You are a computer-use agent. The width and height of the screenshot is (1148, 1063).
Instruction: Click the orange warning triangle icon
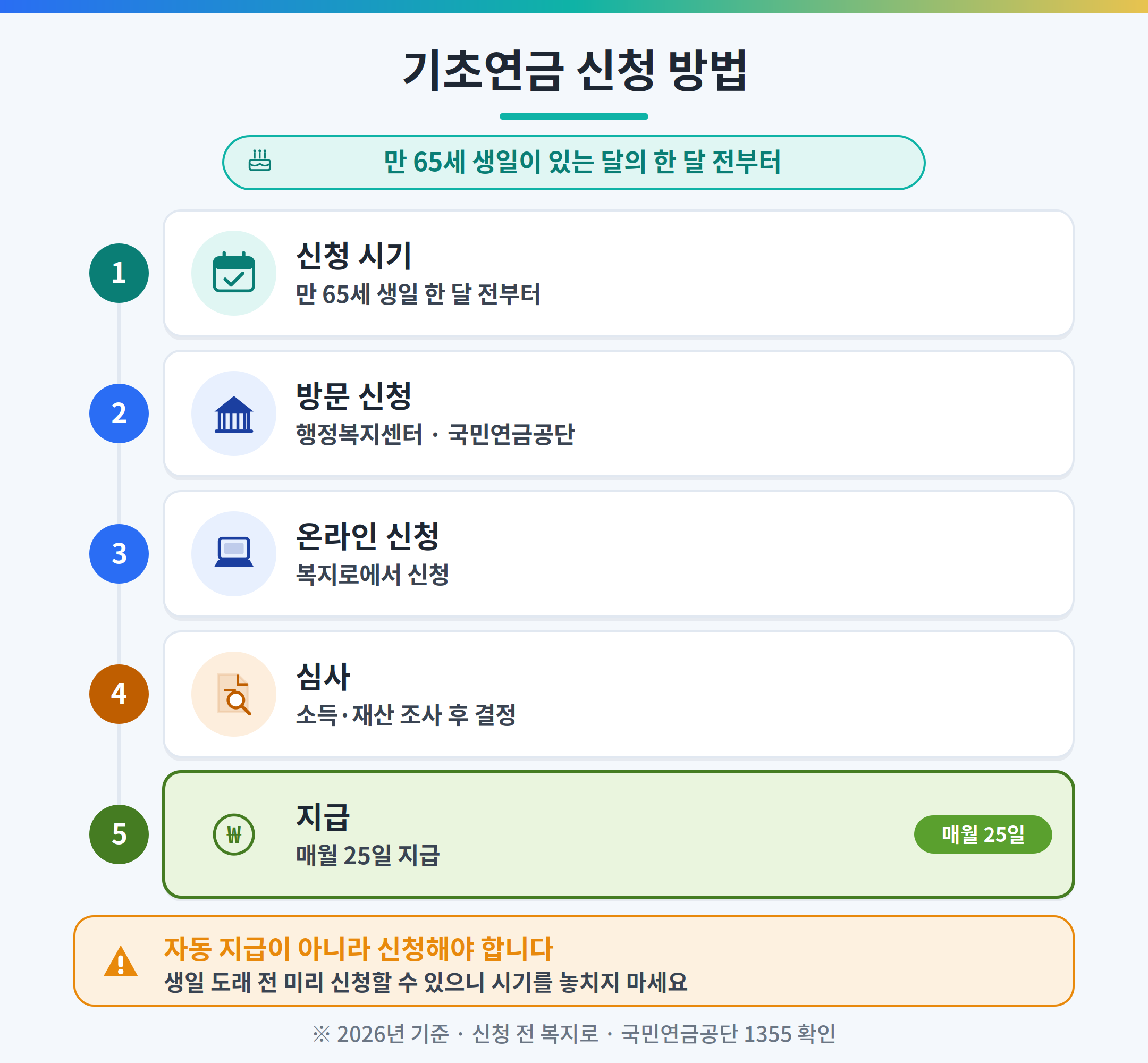point(121,961)
